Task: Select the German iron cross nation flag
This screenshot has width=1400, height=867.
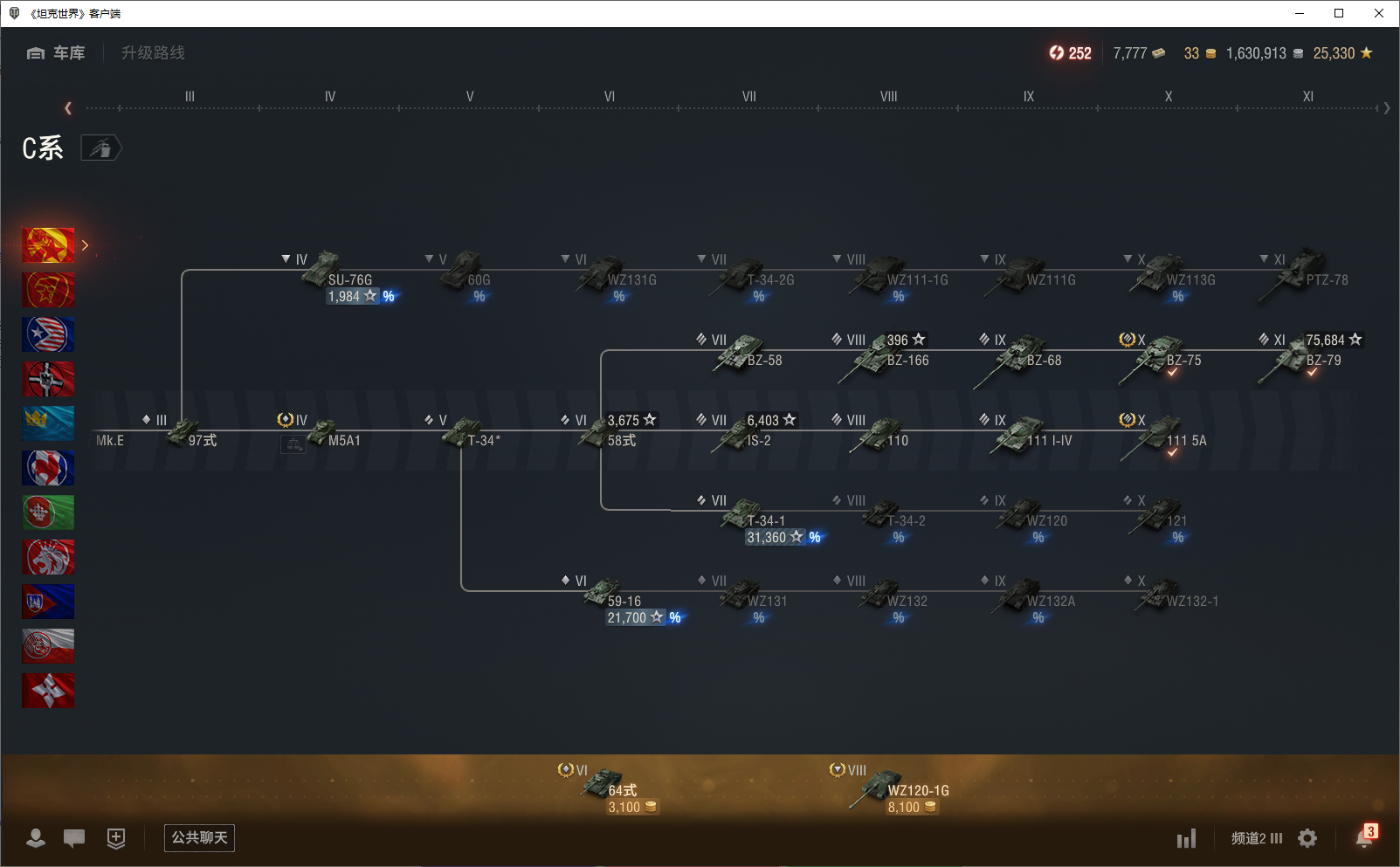Action: pos(48,379)
